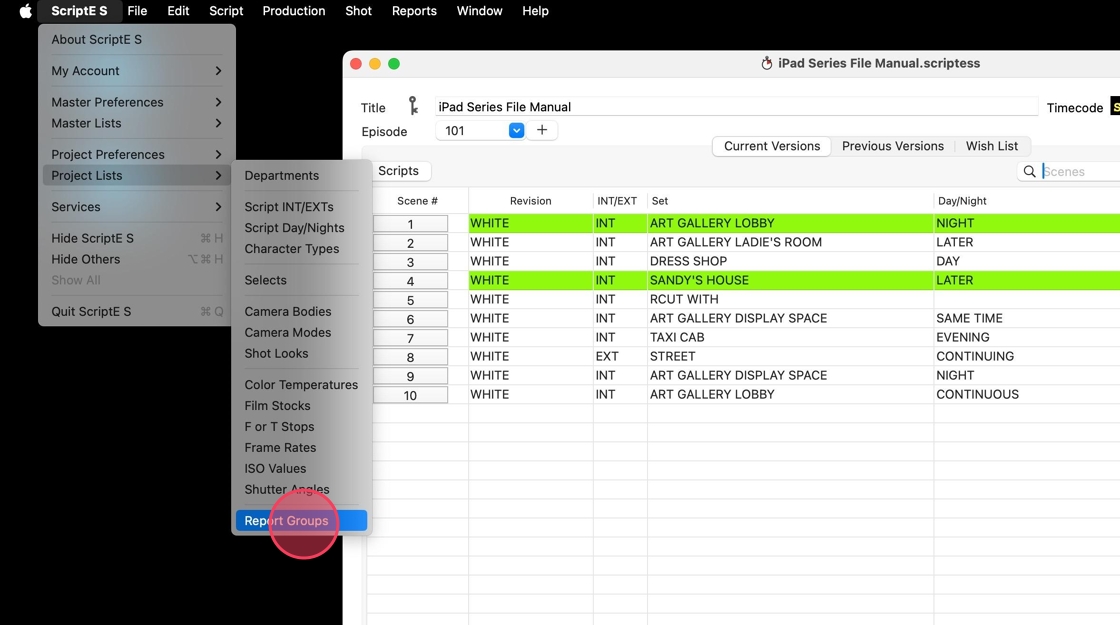
Task: Switch to Current Versions tab
Action: coord(771,146)
